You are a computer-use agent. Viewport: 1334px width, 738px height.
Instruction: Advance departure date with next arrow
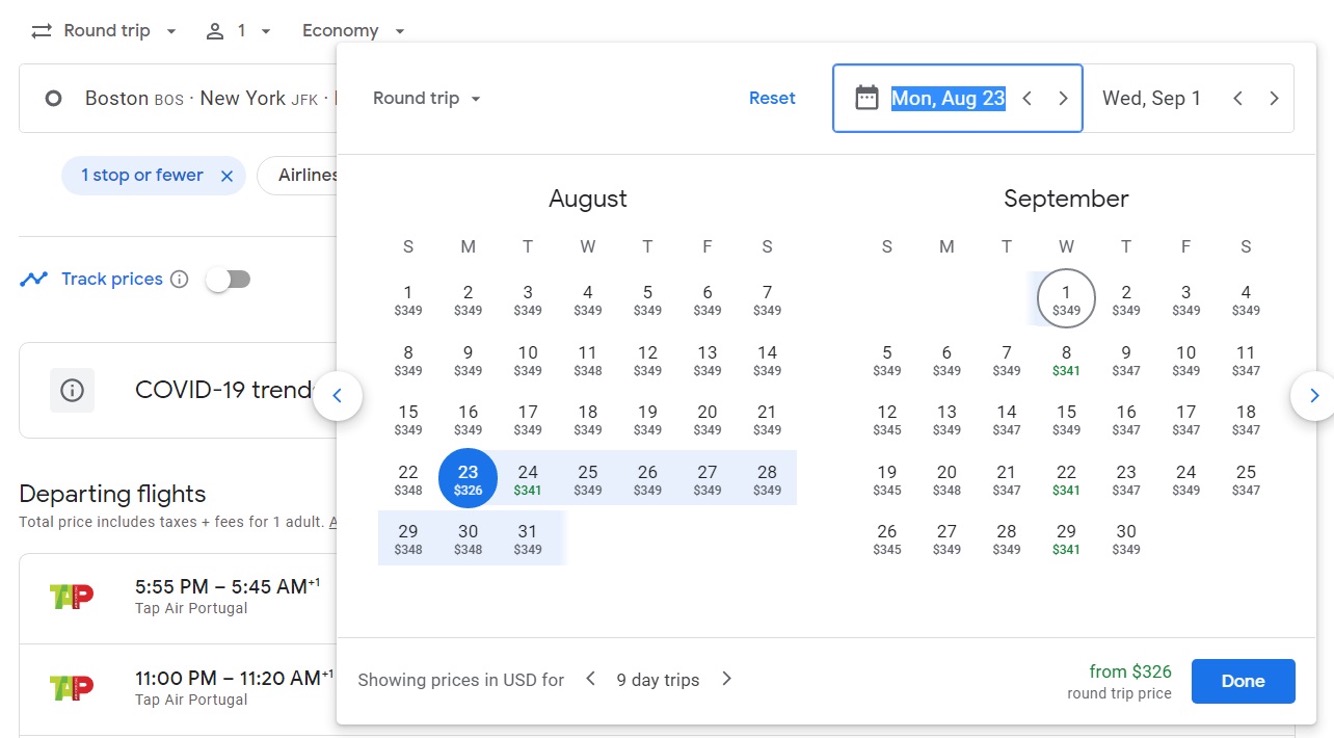click(x=1063, y=98)
